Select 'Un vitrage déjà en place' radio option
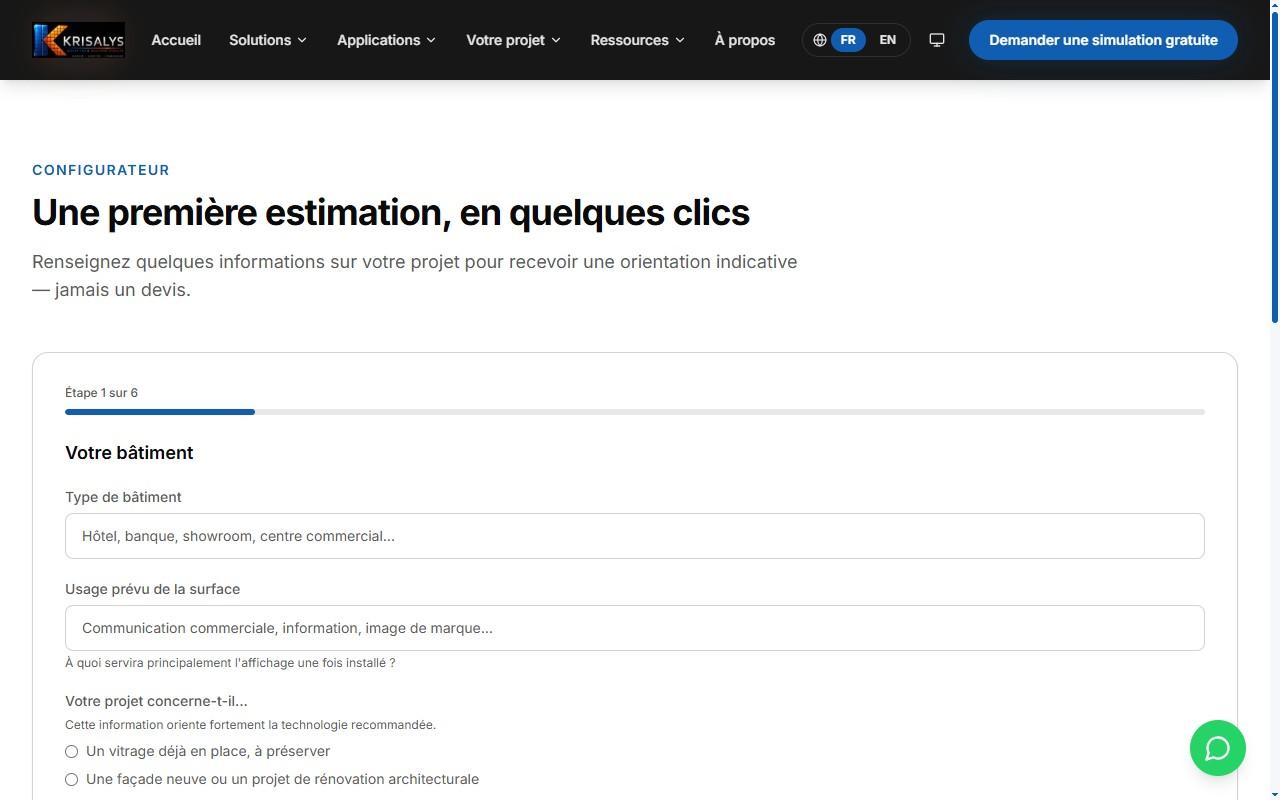 click(72, 751)
